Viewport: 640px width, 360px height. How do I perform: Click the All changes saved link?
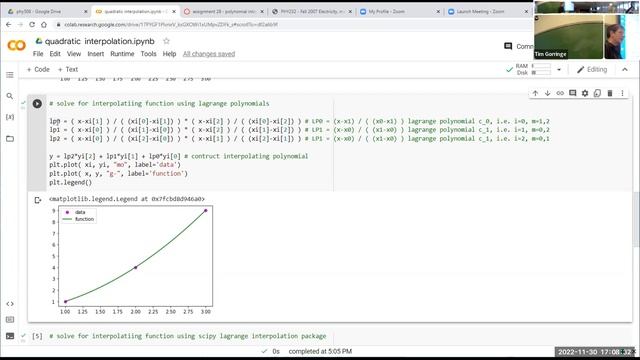pyautogui.click(x=209, y=54)
